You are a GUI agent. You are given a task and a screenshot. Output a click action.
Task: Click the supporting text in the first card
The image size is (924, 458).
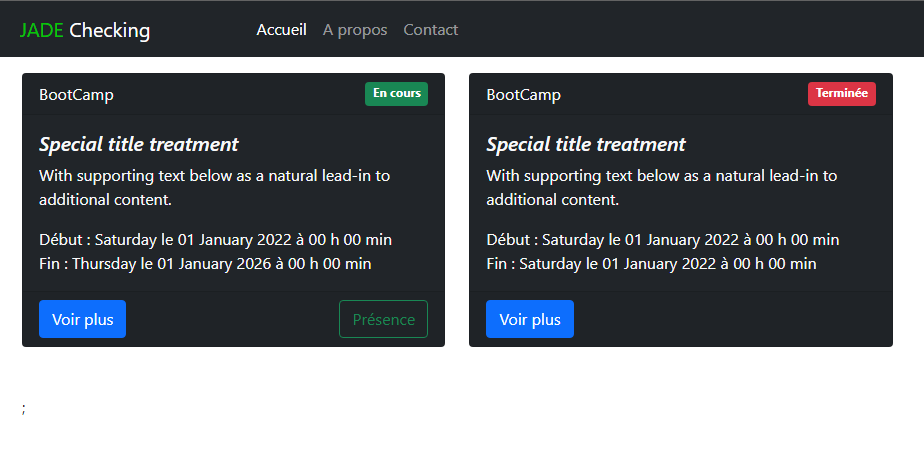click(214, 187)
